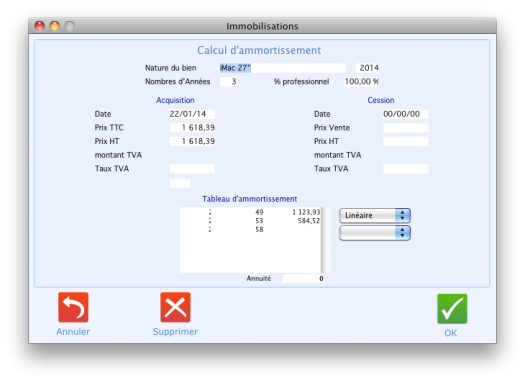Click the Cession Date field 00/00/00
Viewport: 525px width, 383px height.
point(405,114)
